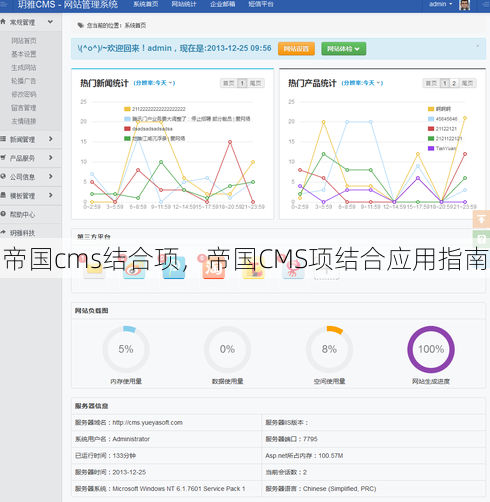Go to page 2 in 热门产品统计
This screenshot has width=490, height=502.
coord(454,83)
